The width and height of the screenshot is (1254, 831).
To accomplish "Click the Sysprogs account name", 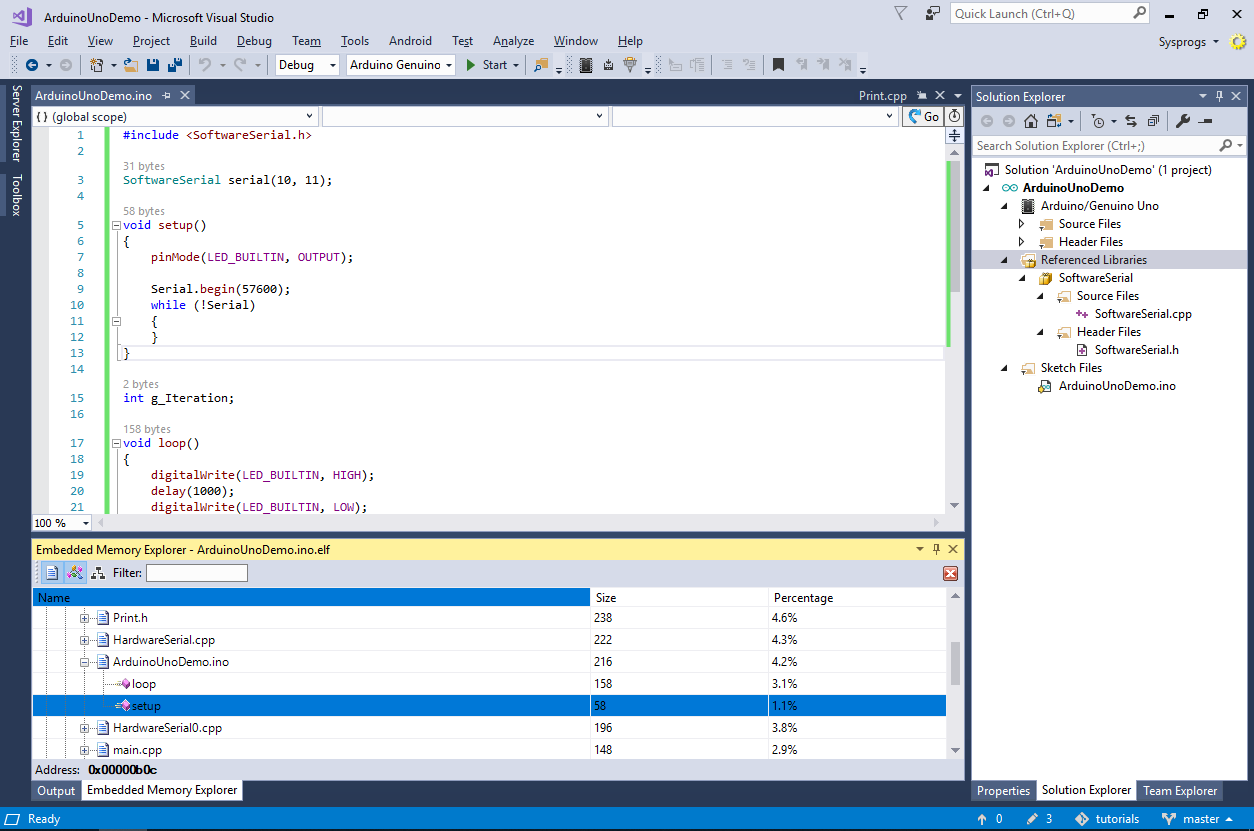I will (1182, 42).
